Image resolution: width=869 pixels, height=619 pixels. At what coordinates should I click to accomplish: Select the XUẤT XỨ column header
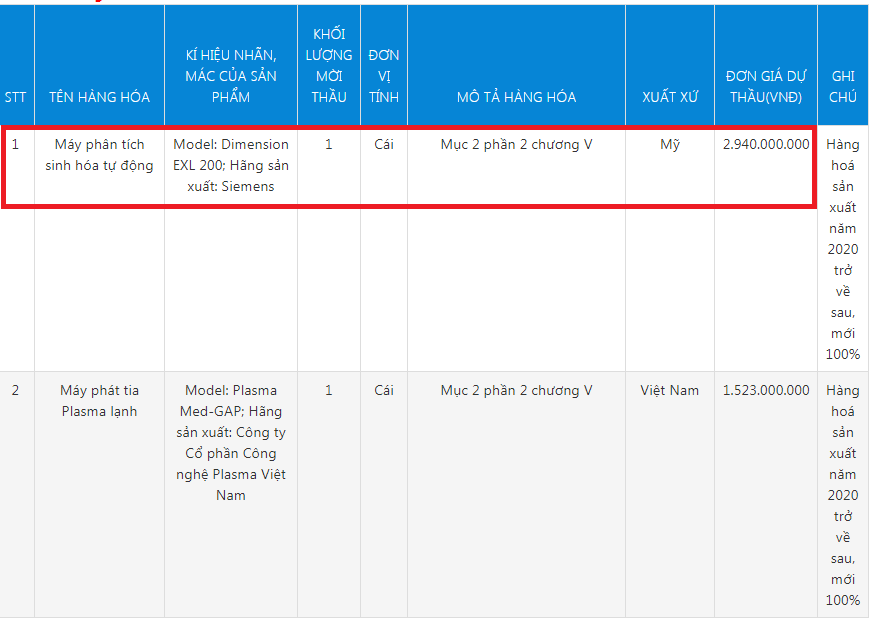pos(670,97)
